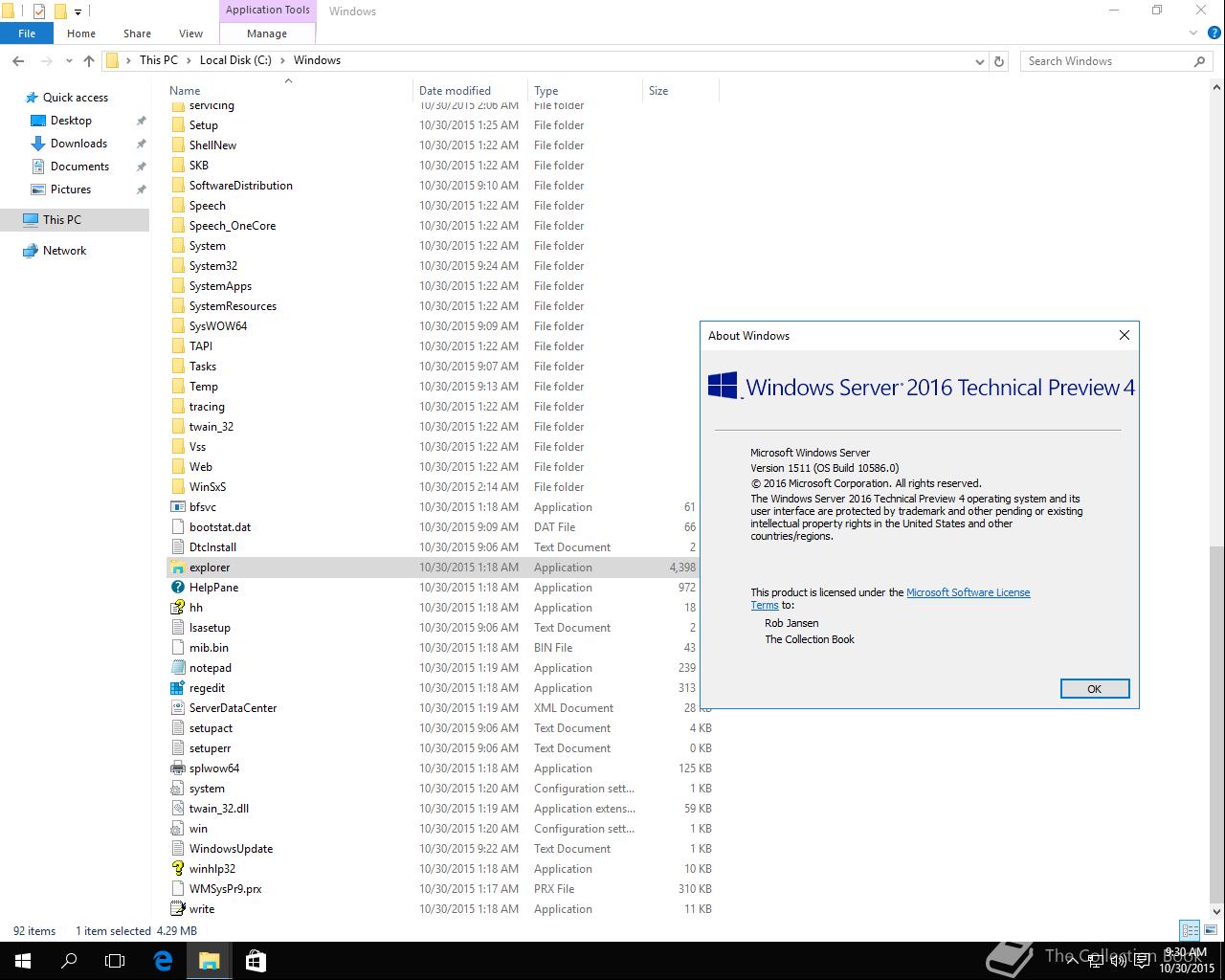The height and width of the screenshot is (980, 1225).
Task: Select the hh application icon
Action: [177, 608]
